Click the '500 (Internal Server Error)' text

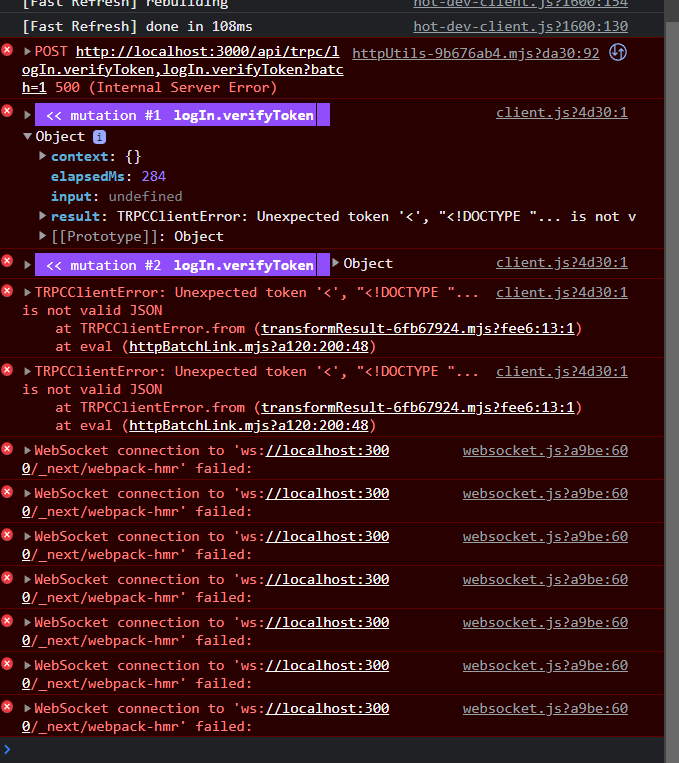[166, 88]
